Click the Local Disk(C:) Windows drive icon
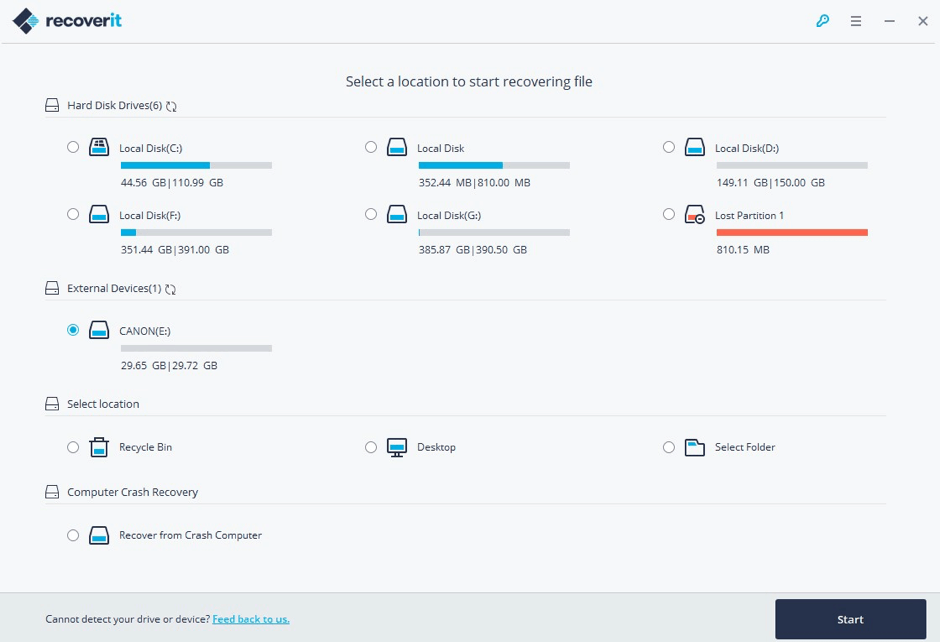The width and height of the screenshot is (940, 642). click(99, 148)
